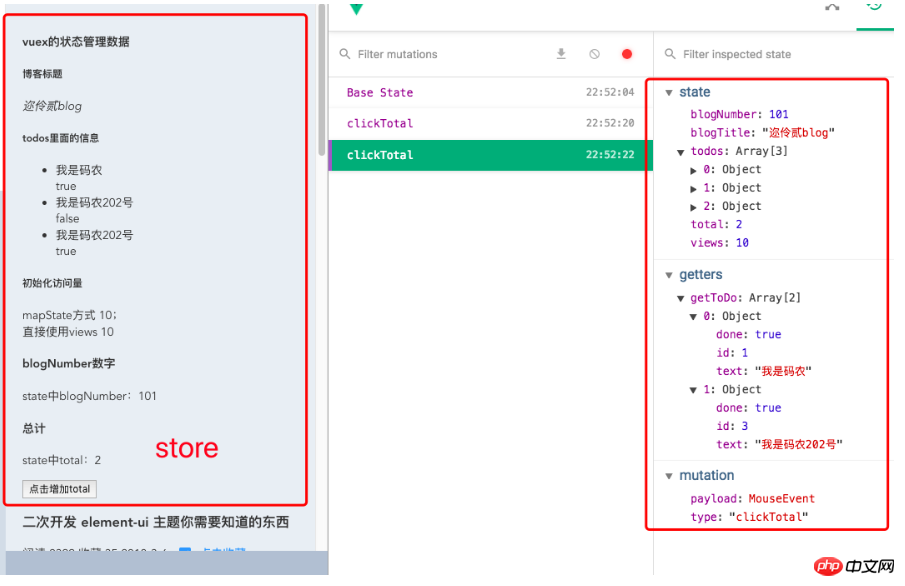Click the payload: MouseEvent entry
Image resolution: width=905 pixels, height=586 pixels.
coord(753,499)
